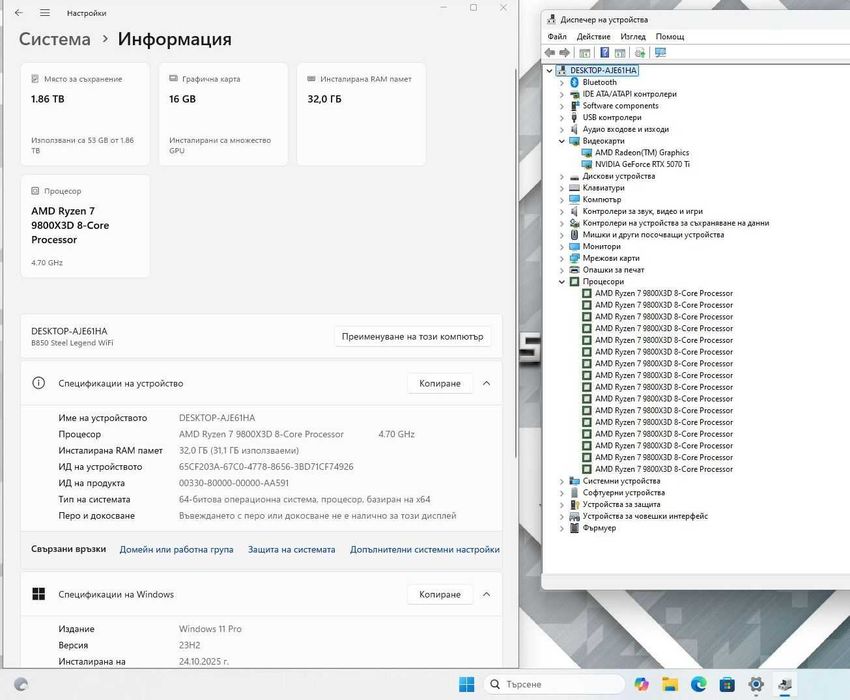
Task: Open Допълнителни системни настройки link
Action: [x=424, y=549]
